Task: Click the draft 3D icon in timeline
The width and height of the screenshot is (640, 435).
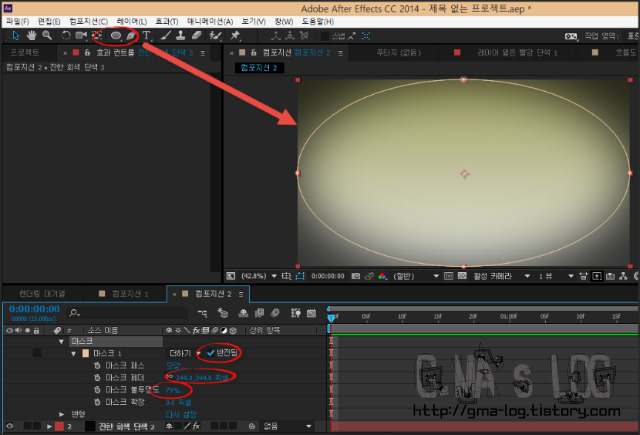Action: click(223, 313)
